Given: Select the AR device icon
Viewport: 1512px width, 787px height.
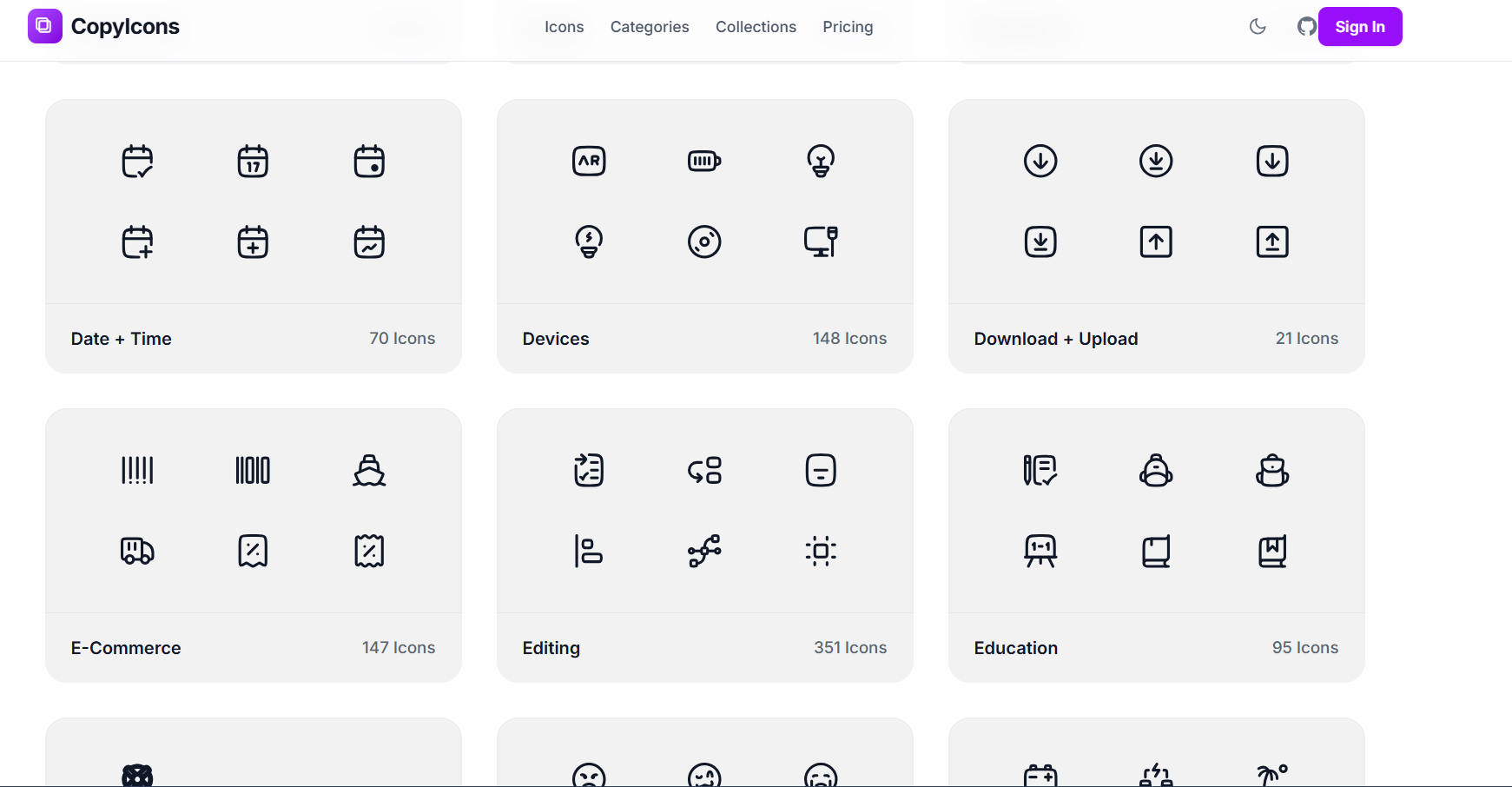Looking at the screenshot, I should coord(589,161).
